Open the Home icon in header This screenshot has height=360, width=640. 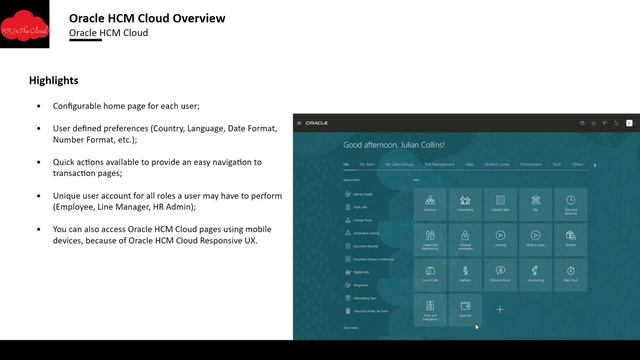(582, 123)
